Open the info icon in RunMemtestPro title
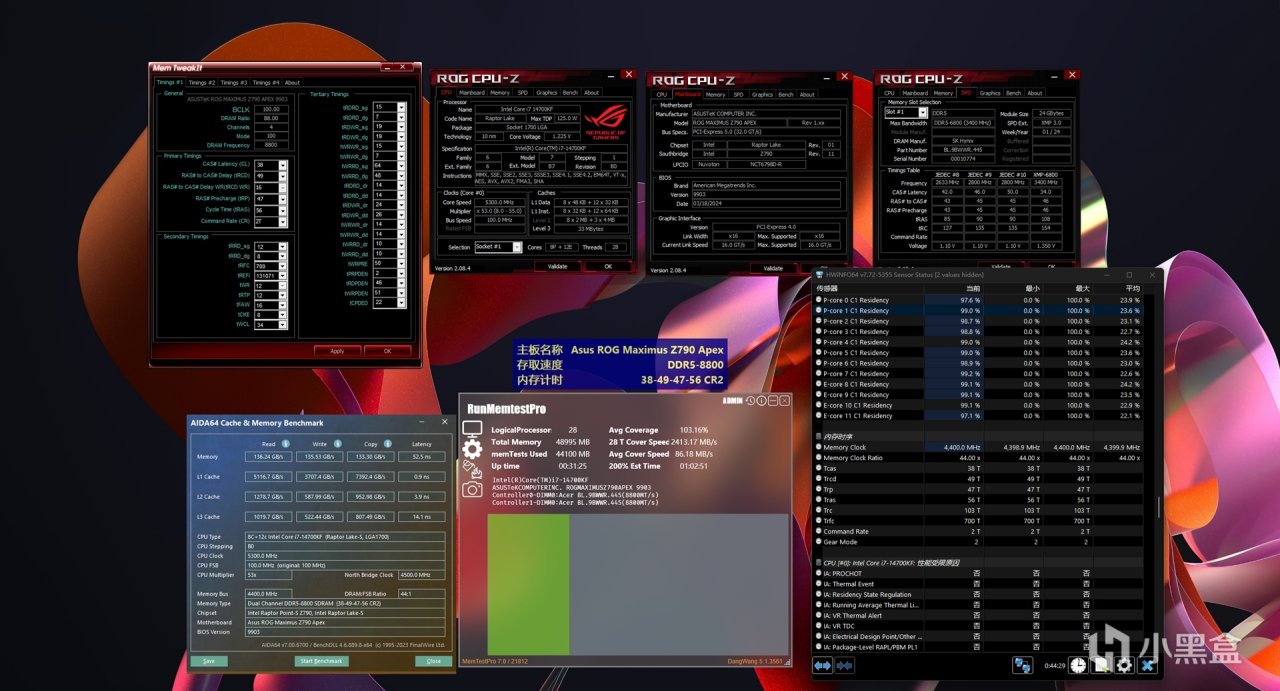Viewport: 1280px width, 691px height. point(761,401)
